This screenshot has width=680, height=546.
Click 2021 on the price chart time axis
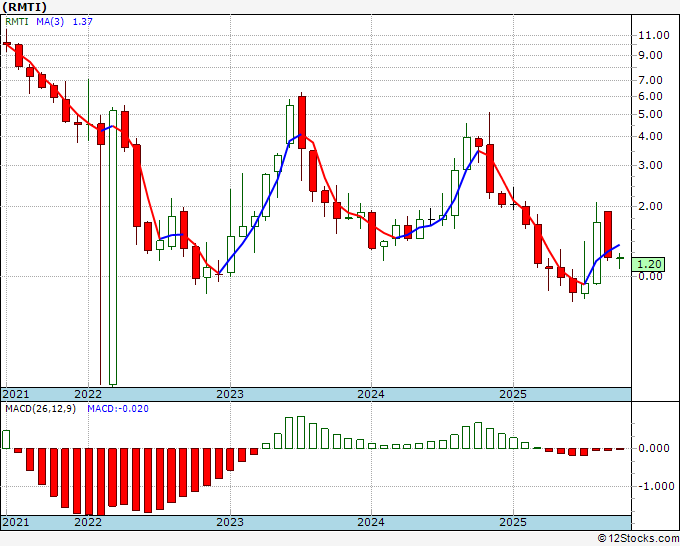tap(16, 394)
